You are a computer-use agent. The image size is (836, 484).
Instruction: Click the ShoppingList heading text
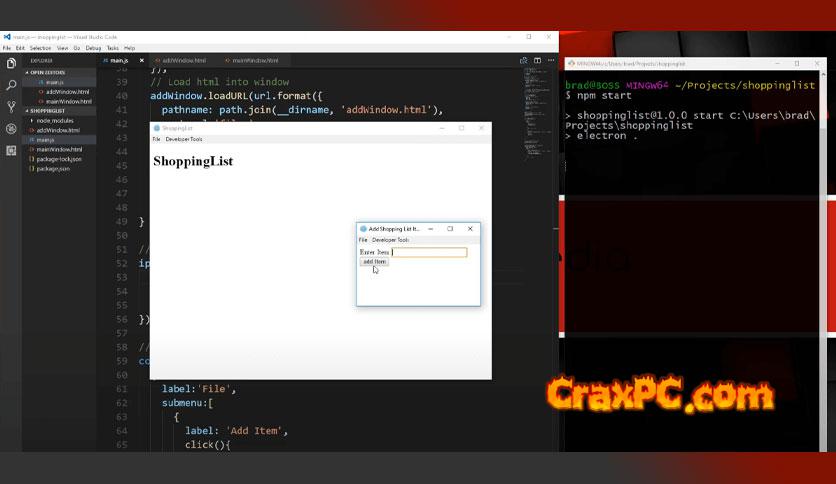point(193,162)
